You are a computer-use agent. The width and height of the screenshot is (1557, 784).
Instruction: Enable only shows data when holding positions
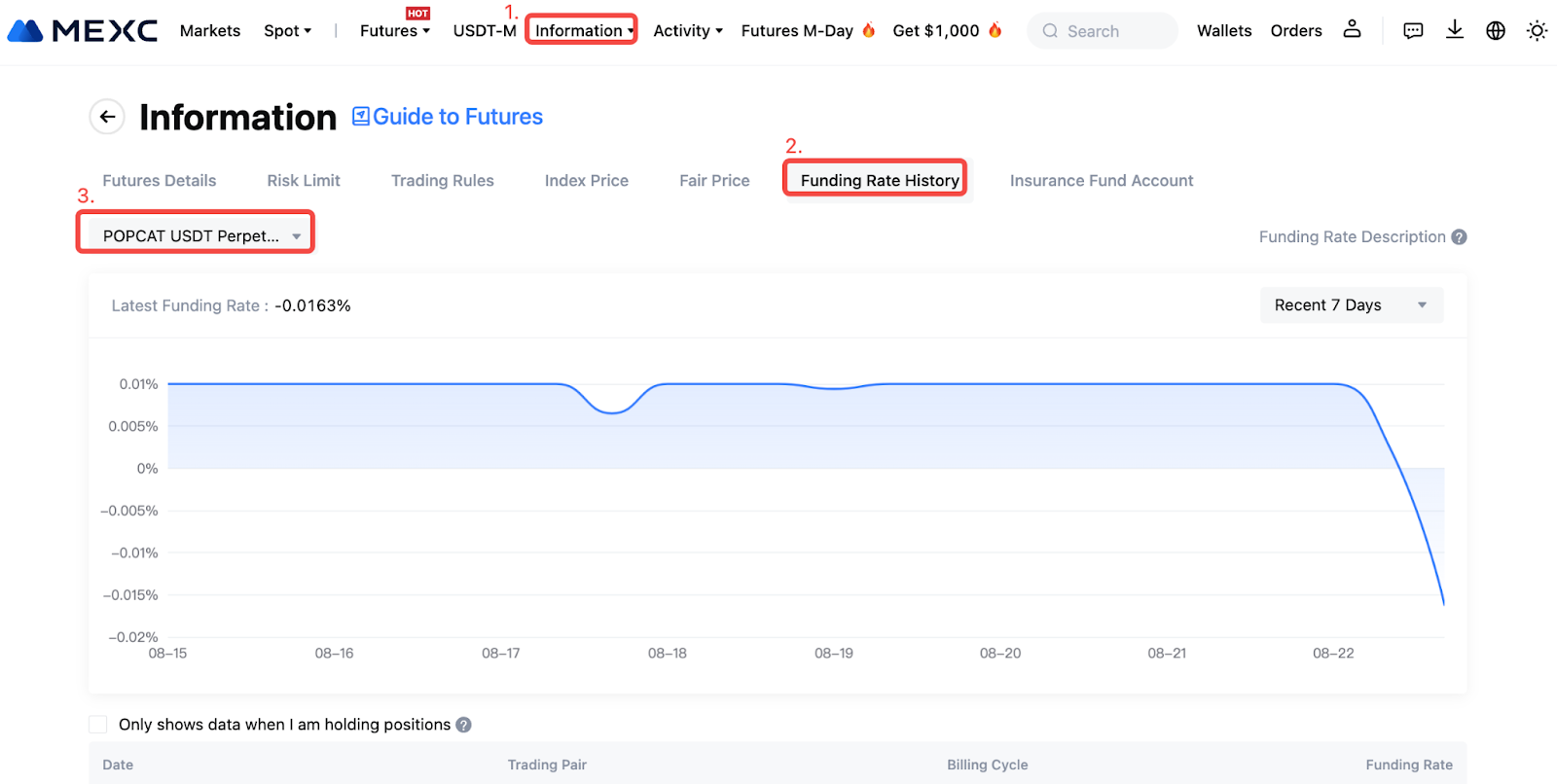click(98, 725)
